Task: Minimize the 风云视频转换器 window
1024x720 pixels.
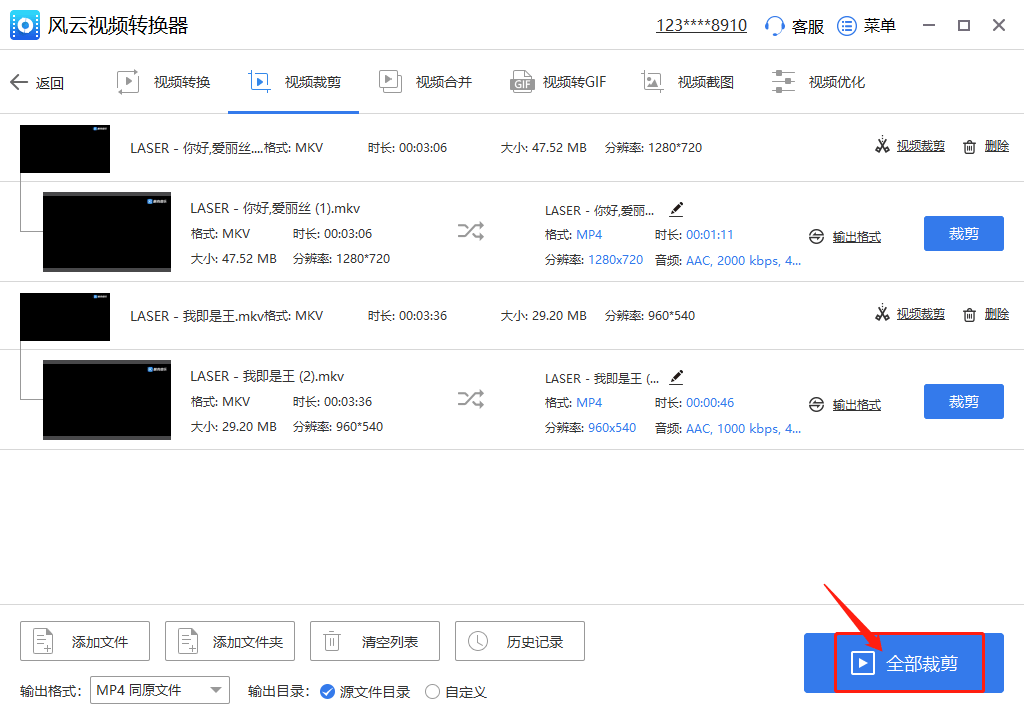Action: click(x=929, y=25)
